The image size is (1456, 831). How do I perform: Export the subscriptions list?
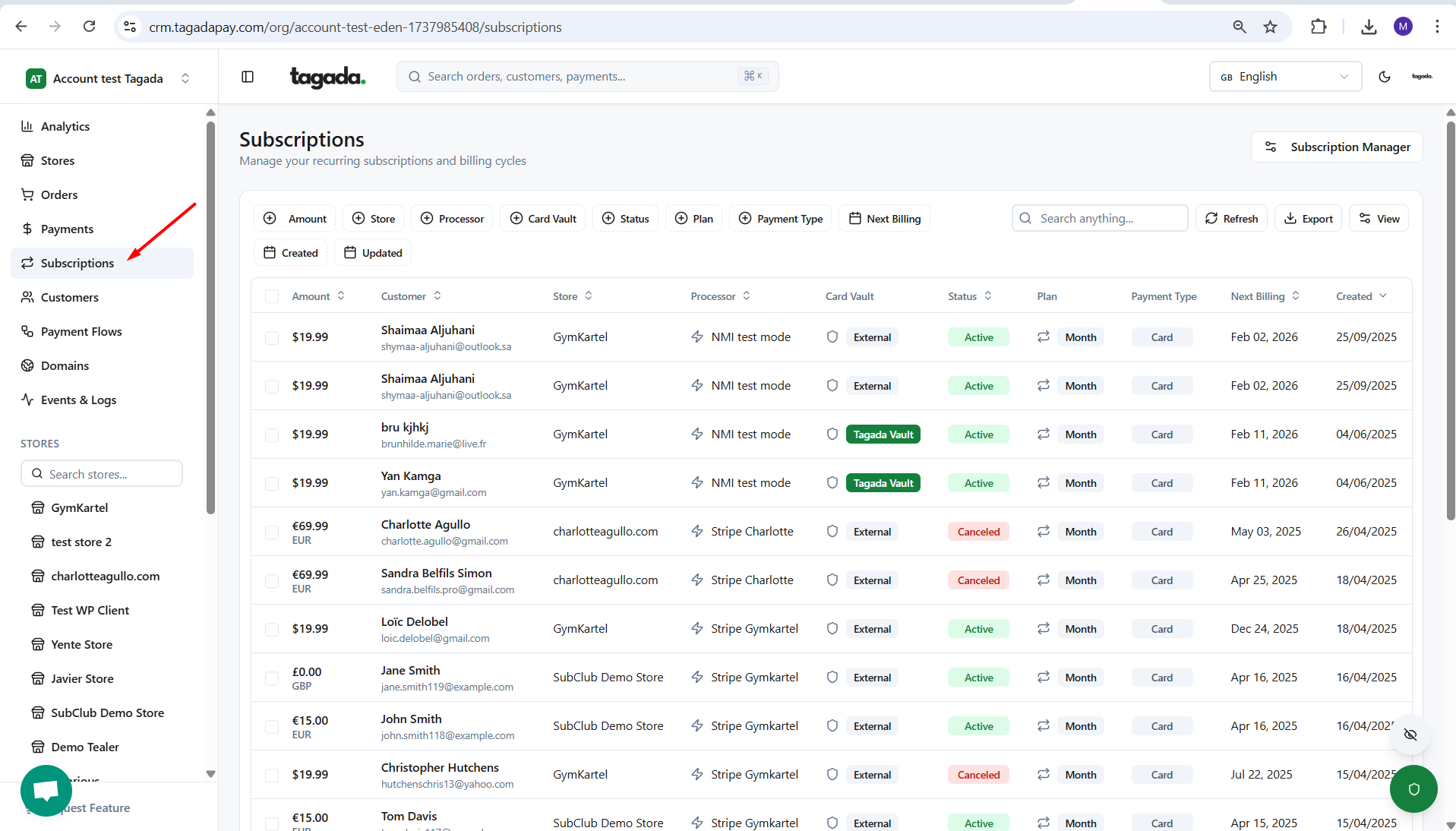[1308, 219]
